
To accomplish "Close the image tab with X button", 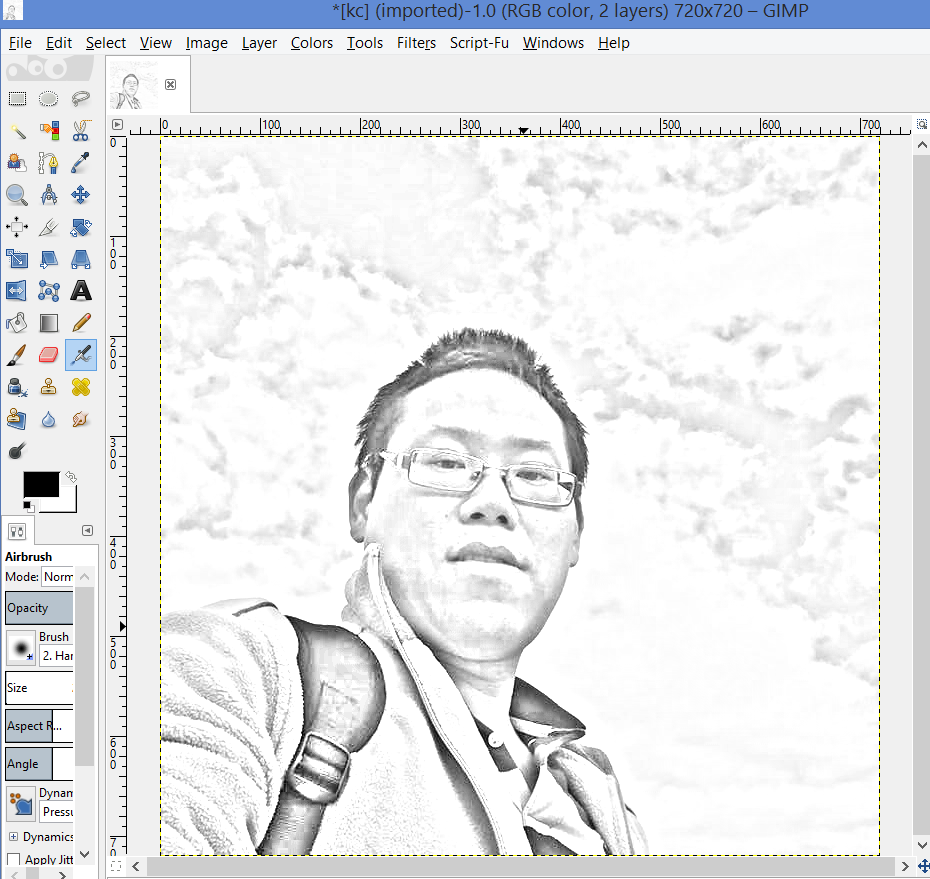I will point(170,85).
